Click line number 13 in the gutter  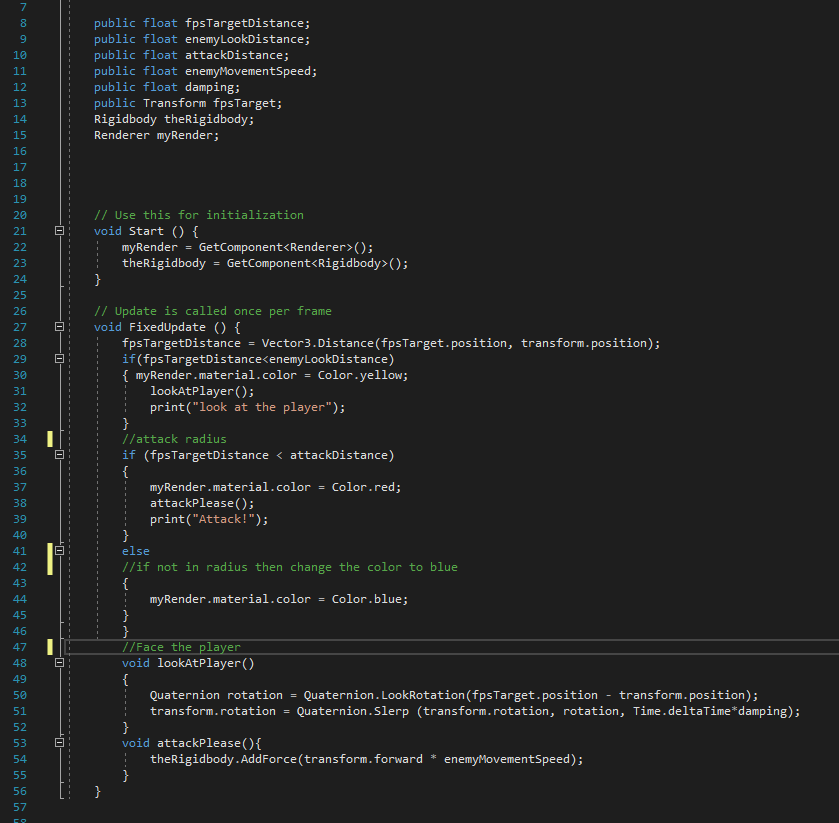click(20, 103)
